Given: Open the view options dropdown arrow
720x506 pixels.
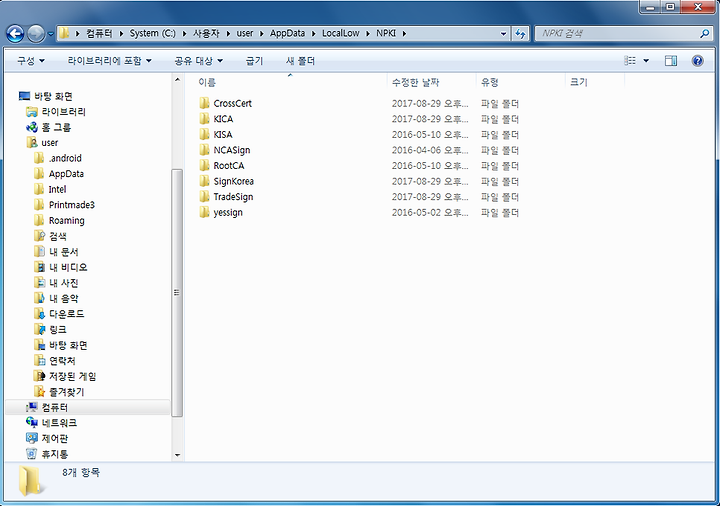Looking at the screenshot, I should [x=646, y=61].
